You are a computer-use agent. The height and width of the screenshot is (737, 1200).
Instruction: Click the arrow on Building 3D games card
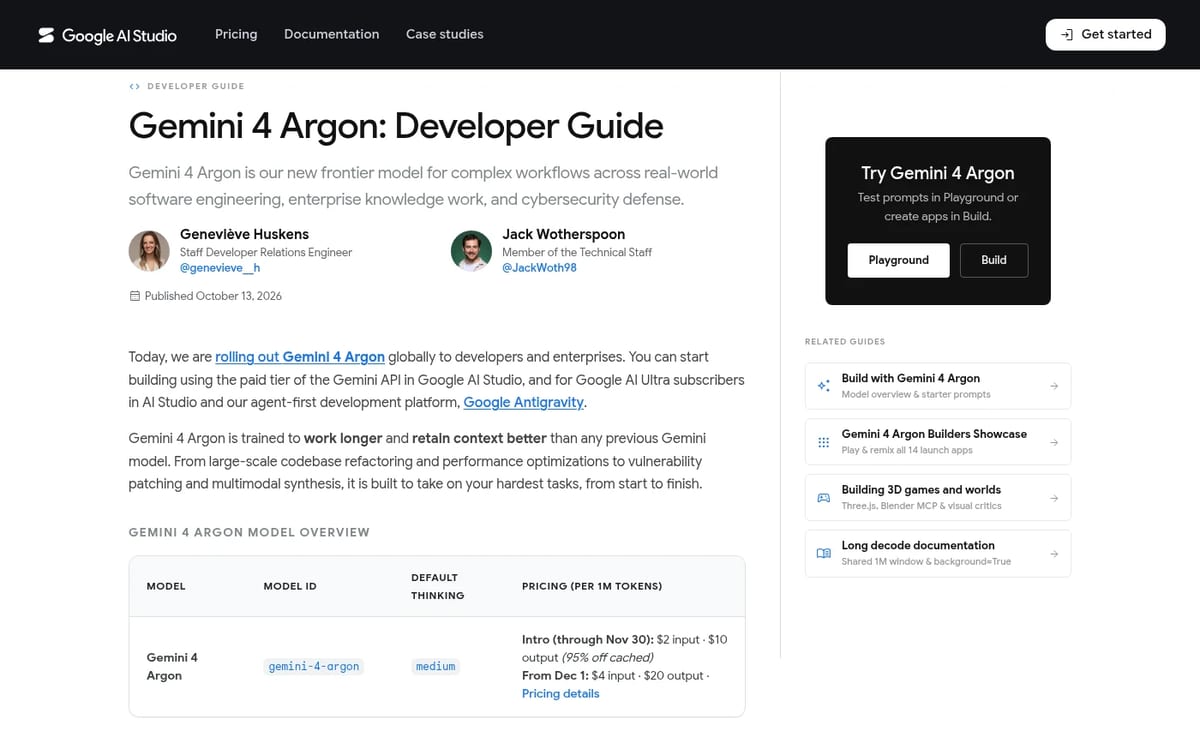pyautogui.click(x=1054, y=498)
